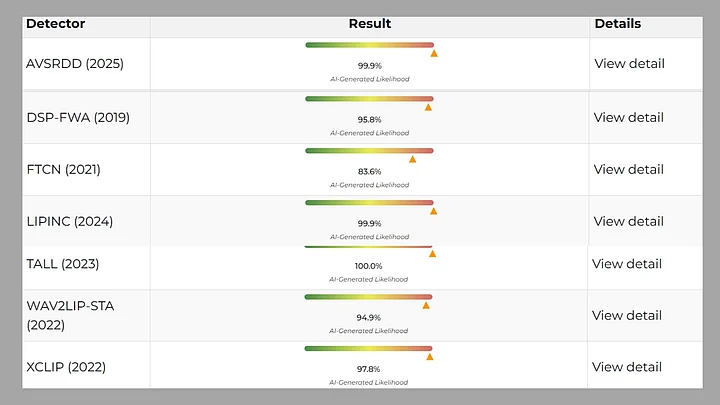Viewport: 720px width, 405px height.
Task: Click the FTCN orange triangle marker
Action: tap(412, 159)
